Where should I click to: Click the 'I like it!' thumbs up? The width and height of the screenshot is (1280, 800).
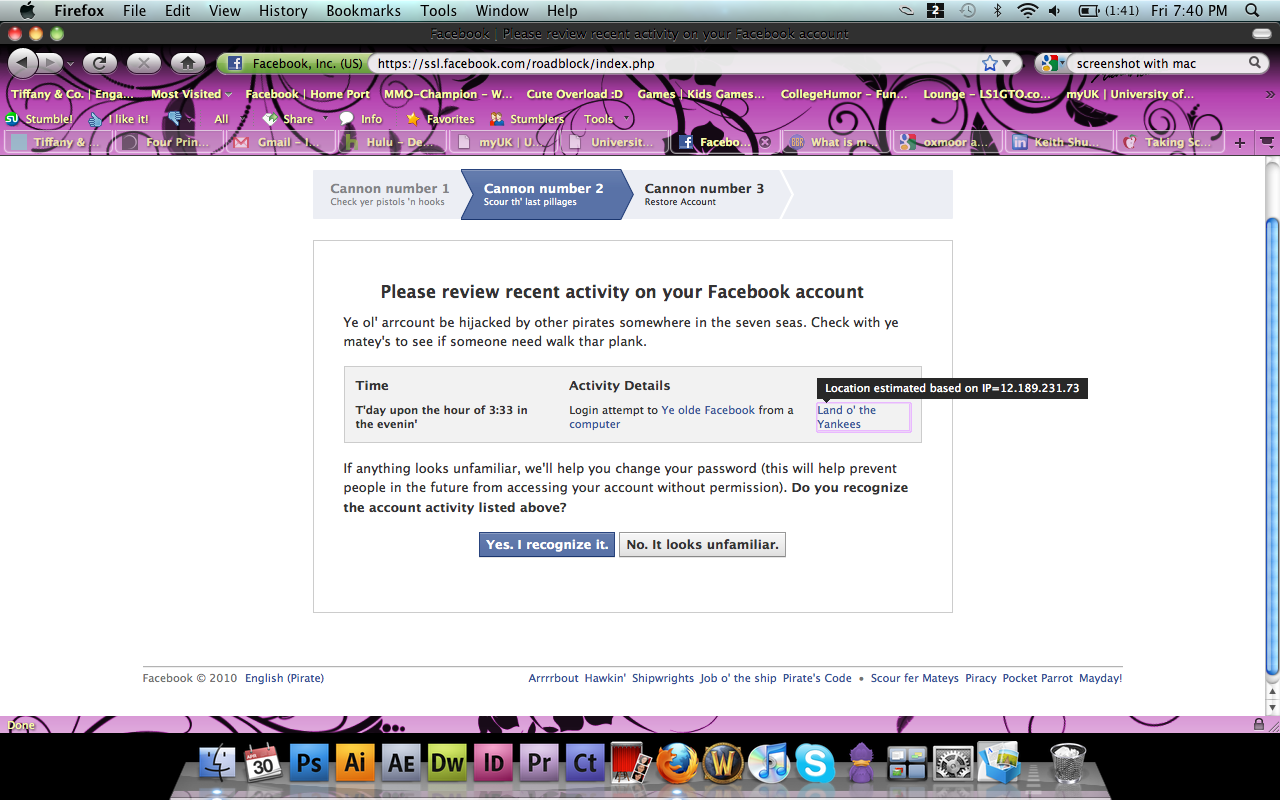(x=118, y=118)
